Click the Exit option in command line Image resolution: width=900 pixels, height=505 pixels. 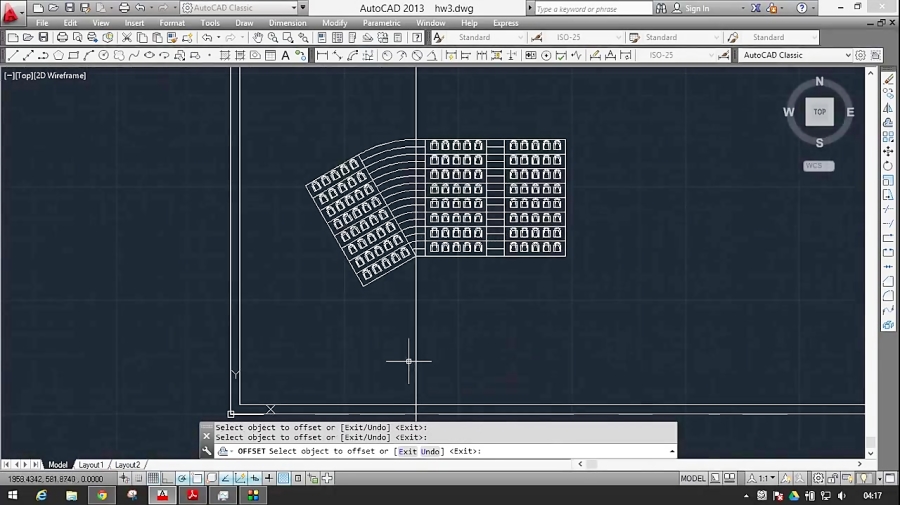pos(408,452)
